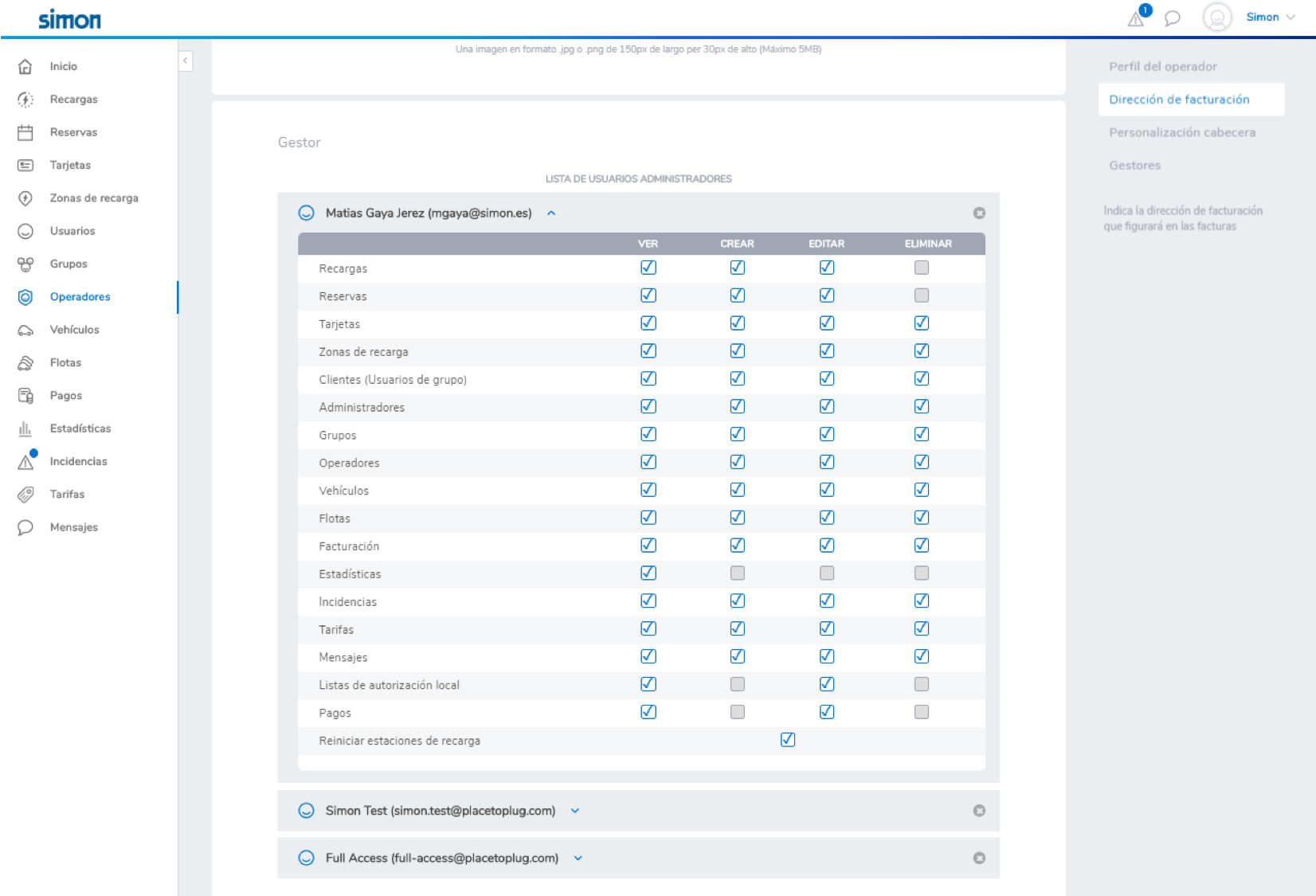The image size is (1316, 896).
Task: Click the Vehículos car icon
Action: [25, 330]
